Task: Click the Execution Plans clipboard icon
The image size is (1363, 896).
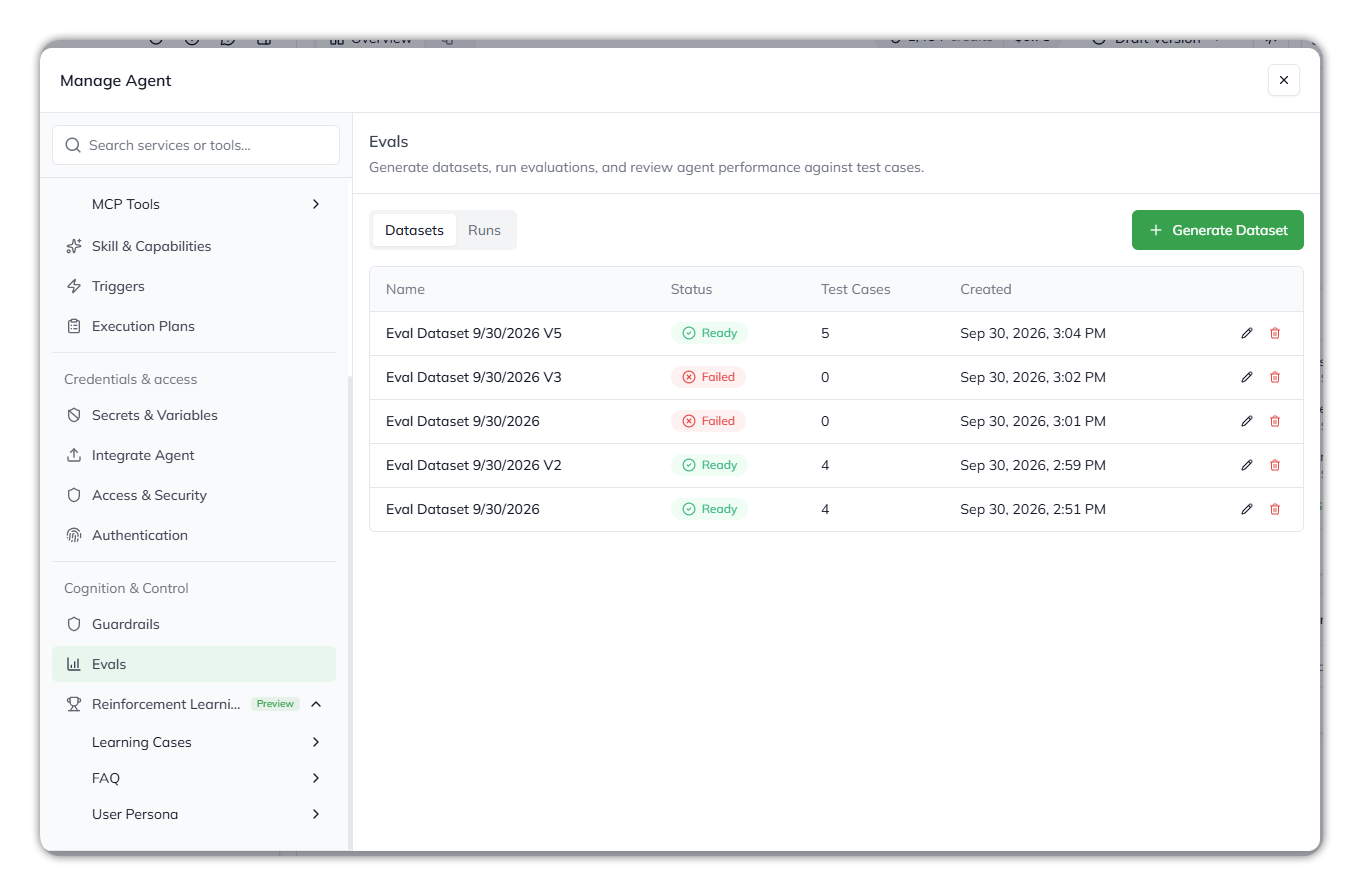Action: point(73,326)
